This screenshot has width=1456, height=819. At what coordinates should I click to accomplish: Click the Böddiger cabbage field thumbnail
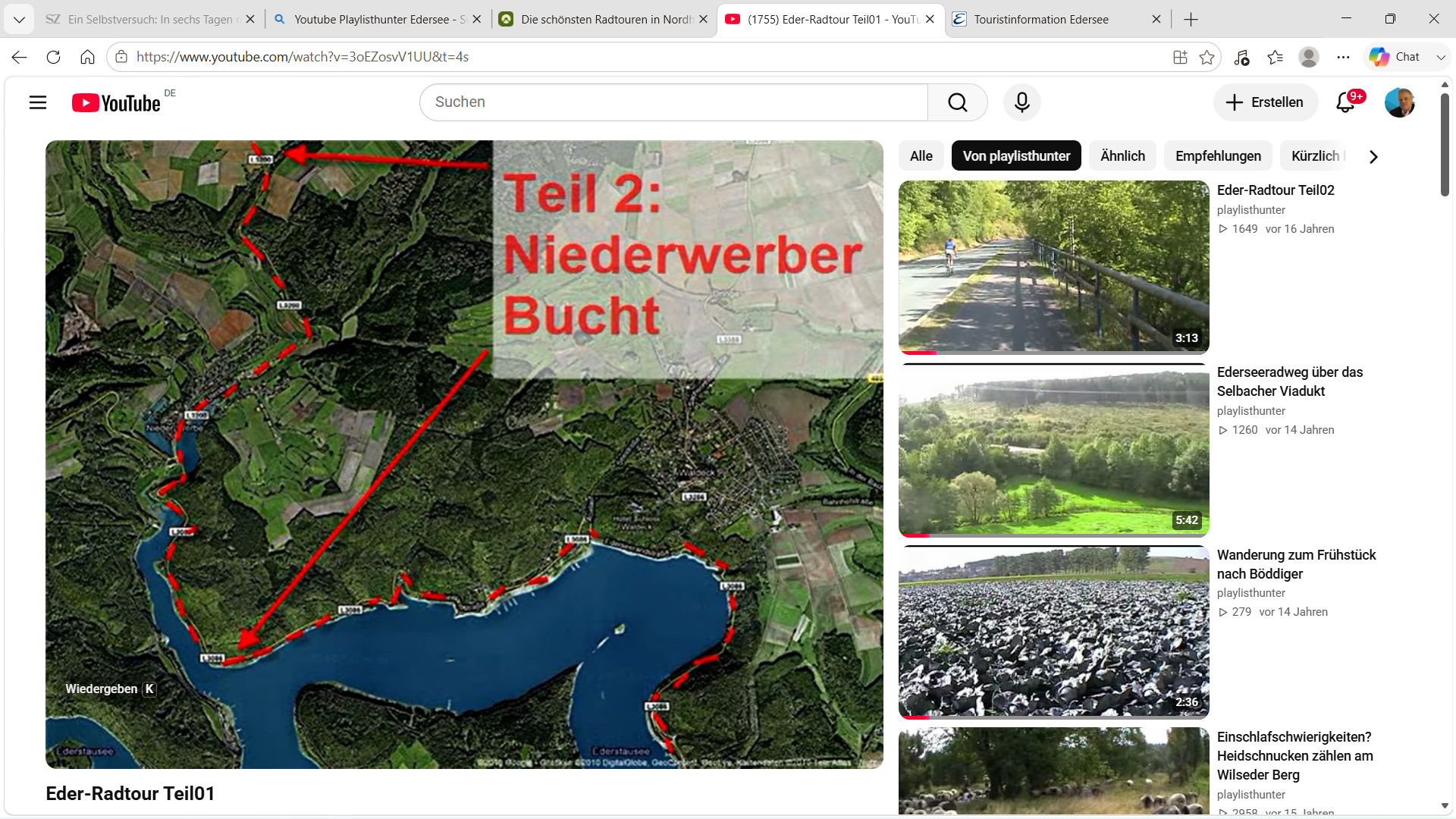click(1054, 632)
